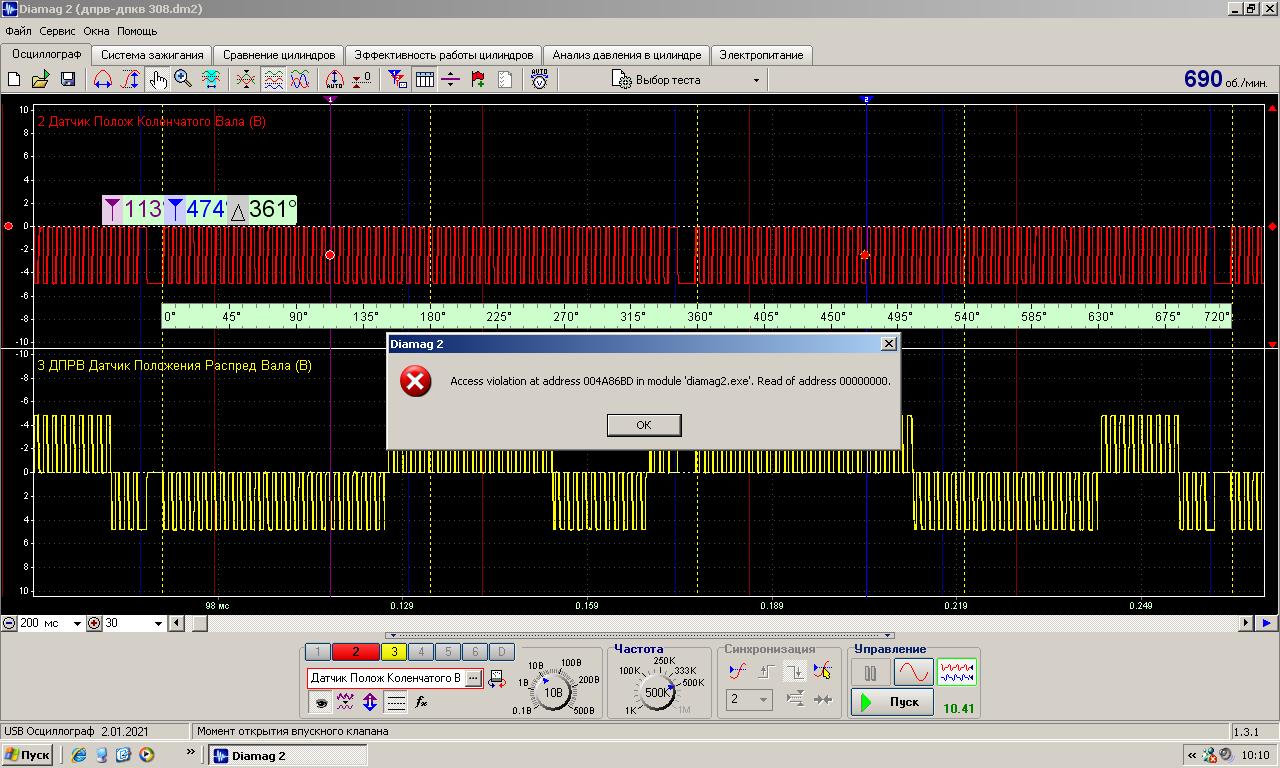1280x768 pixels.
Task: Toggle channel 1 button
Action: pos(317,652)
